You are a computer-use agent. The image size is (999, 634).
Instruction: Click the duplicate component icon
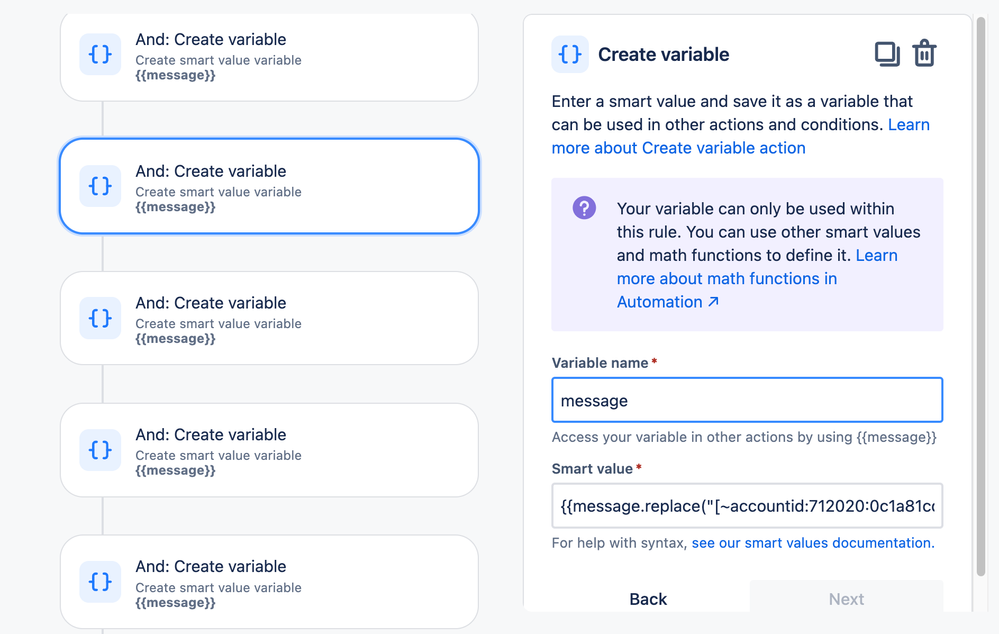(x=887, y=54)
